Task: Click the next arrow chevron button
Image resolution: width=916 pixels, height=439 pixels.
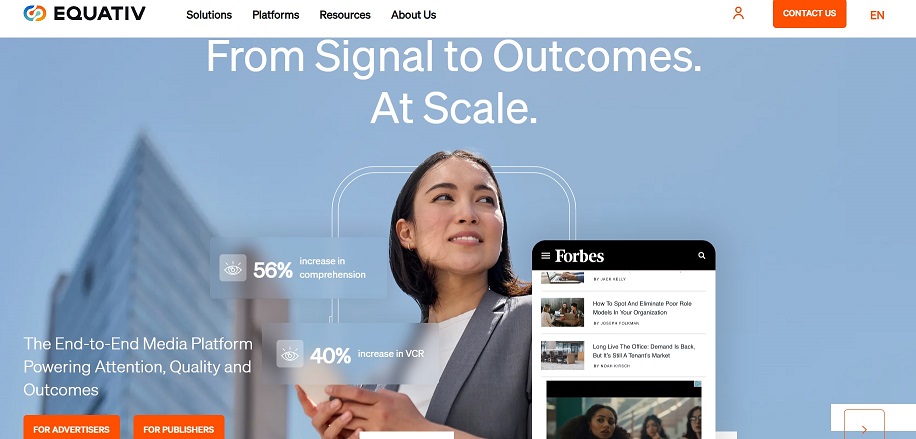Action: (x=864, y=426)
